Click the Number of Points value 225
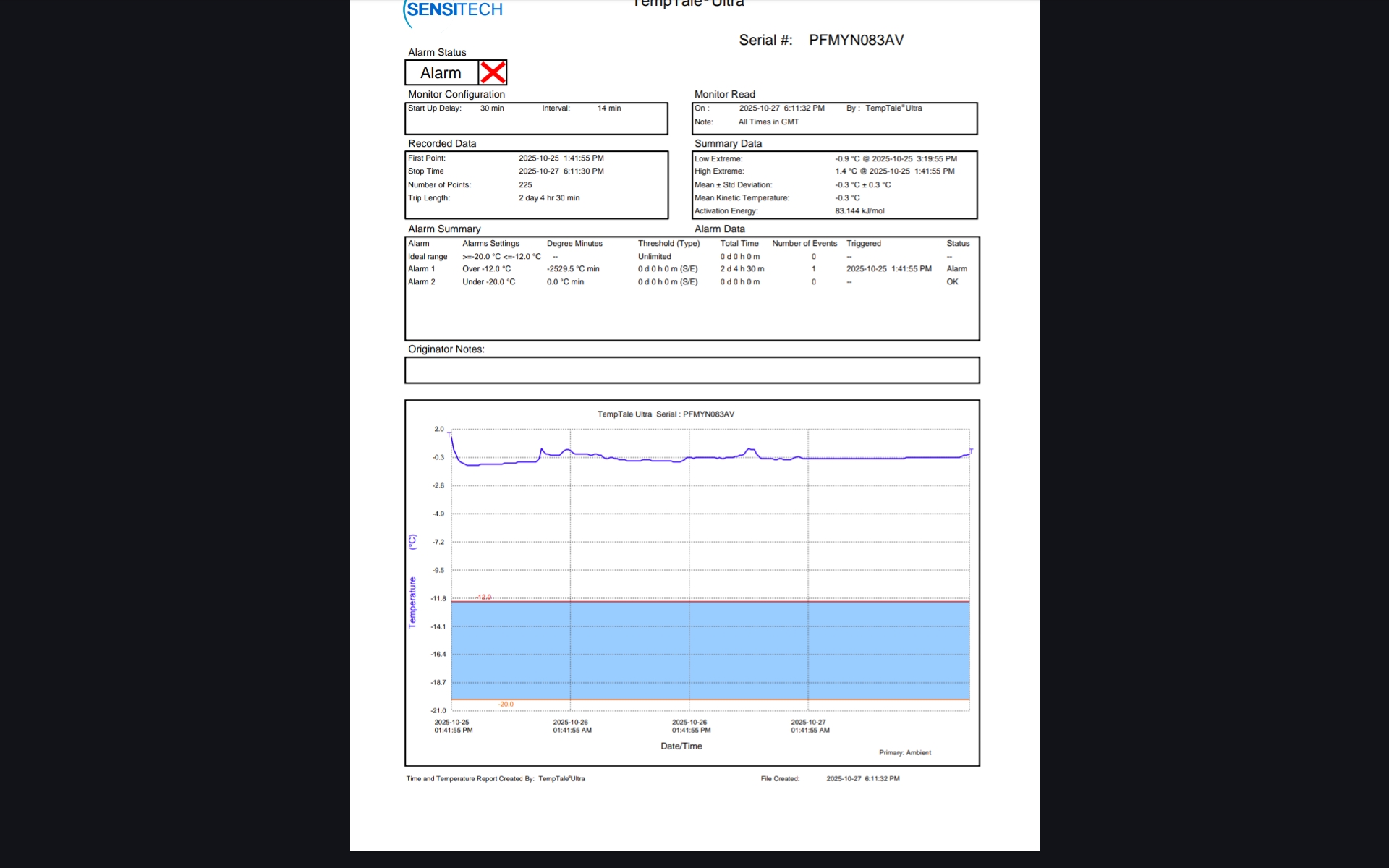1389x868 pixels. click(525, 185)
